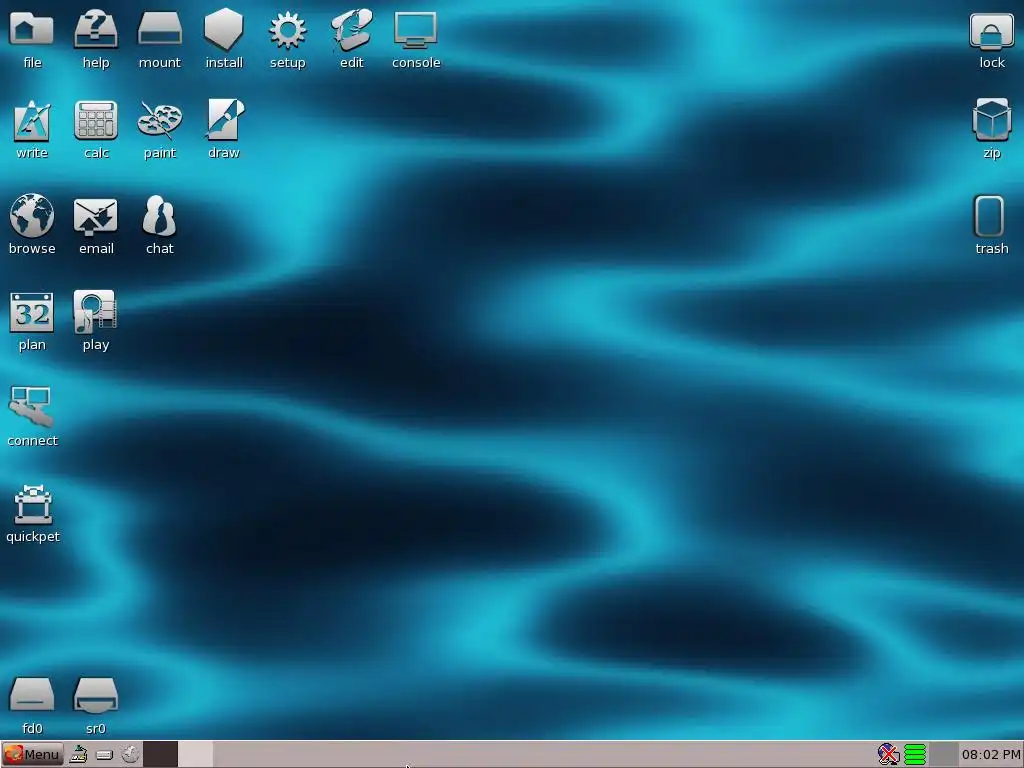Screen dimensions: 1024x768
Task: Click the globe browser icon in taskbar
Action: click(x=131, y=754)
